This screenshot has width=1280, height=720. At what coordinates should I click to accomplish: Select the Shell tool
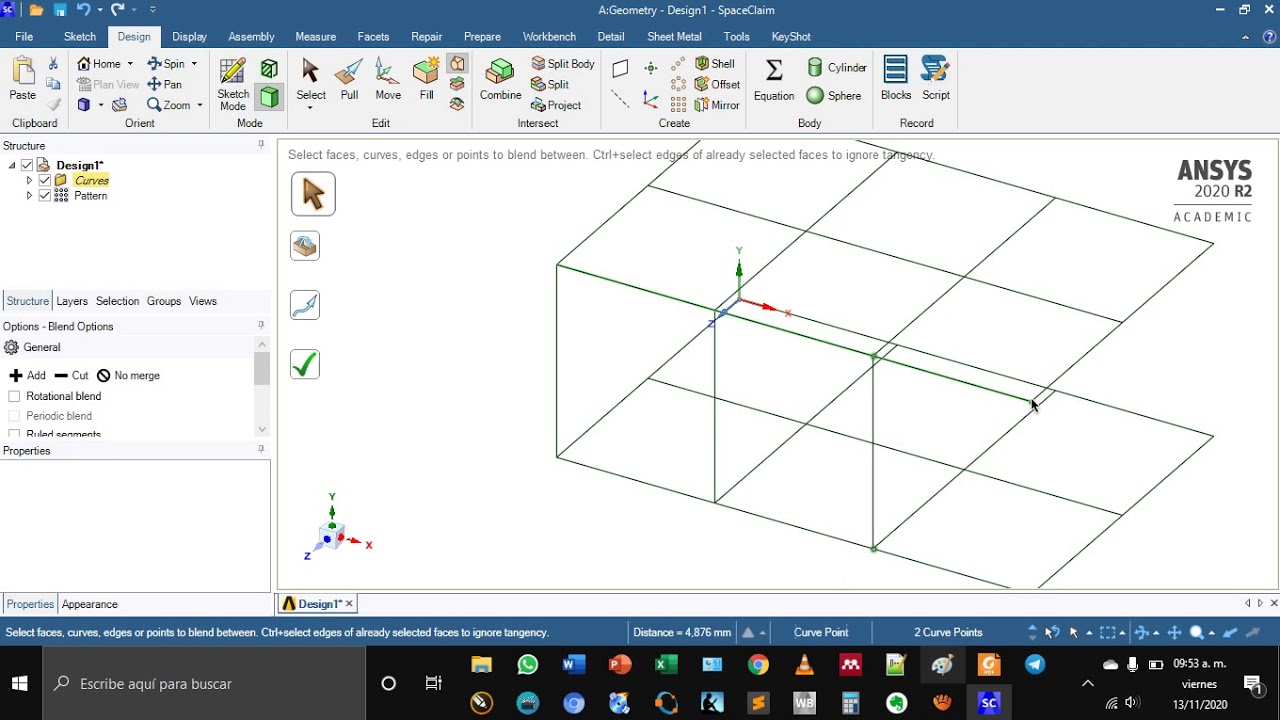coord(715,64)
